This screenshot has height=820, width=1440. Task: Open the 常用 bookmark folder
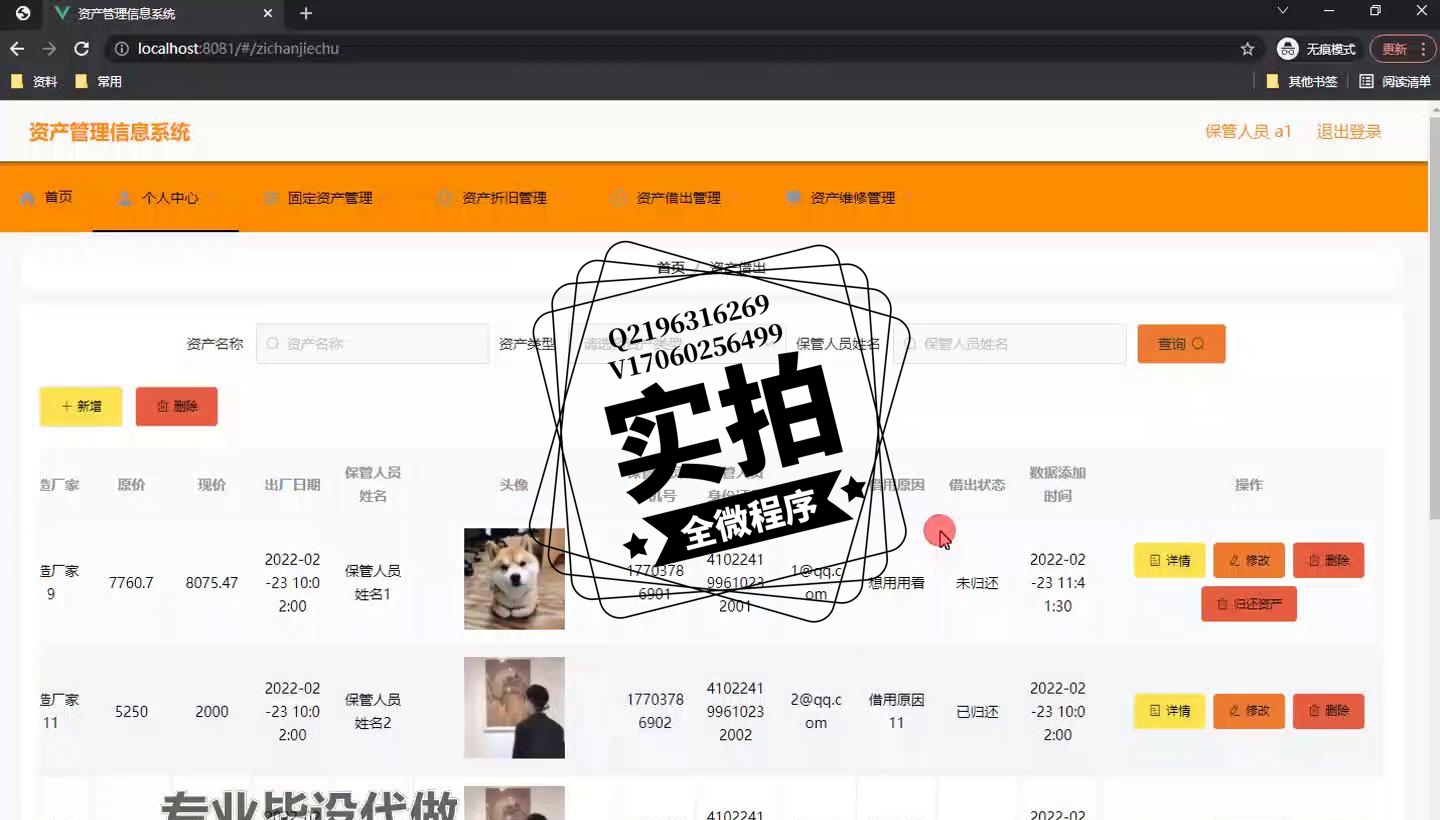point(98,82)
